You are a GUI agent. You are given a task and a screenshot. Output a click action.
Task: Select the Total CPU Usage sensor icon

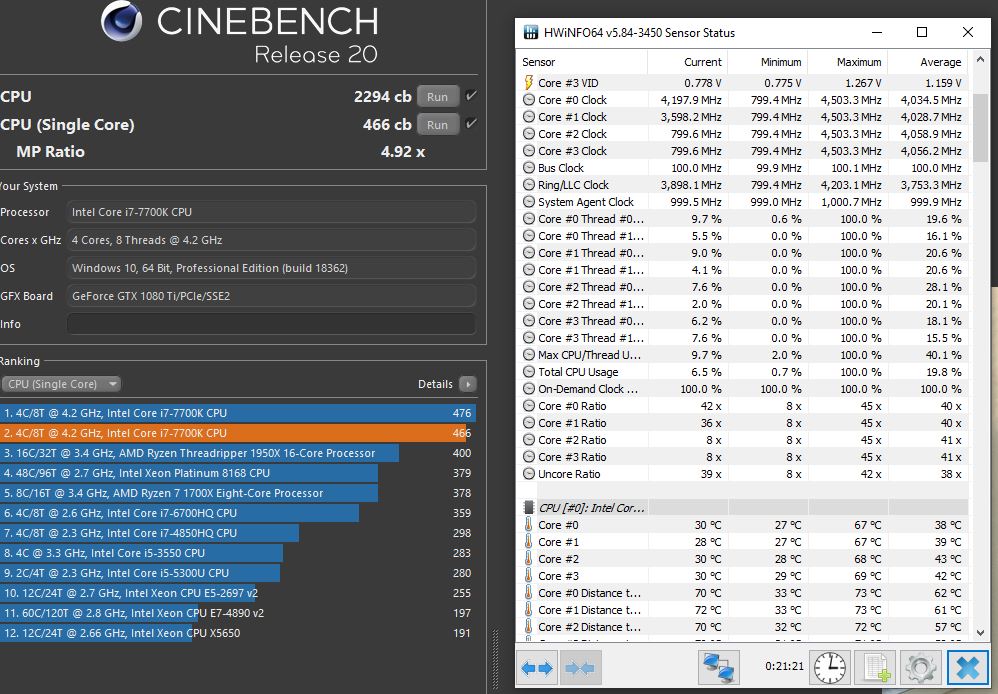coord(528,372)
